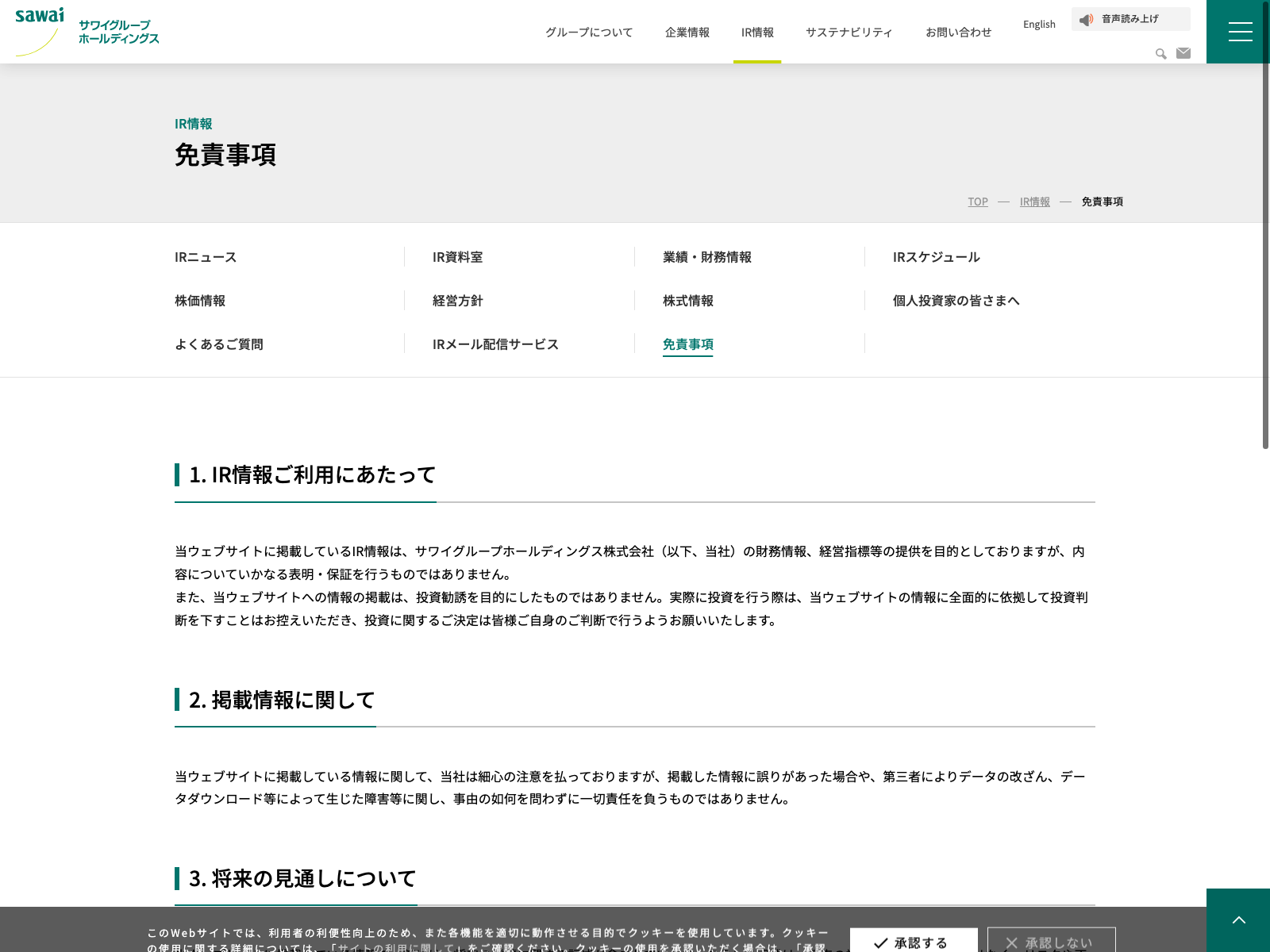Open サステナビリティ menu
The width and height of the screenshot is (1270, 952).
[849, 33]
